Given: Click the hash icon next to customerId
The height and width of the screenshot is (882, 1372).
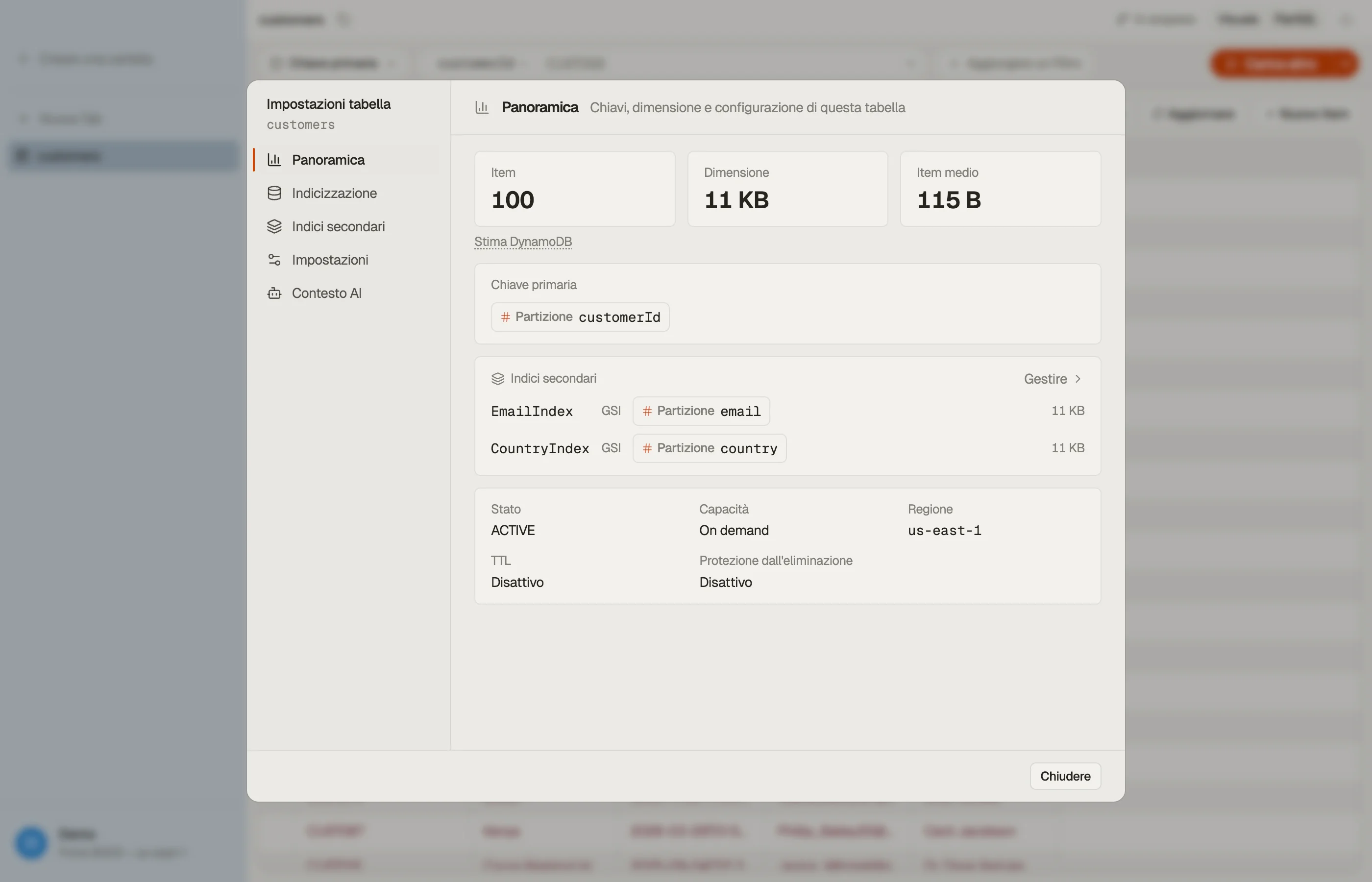Looking at the screenshot, I should 506,317.
